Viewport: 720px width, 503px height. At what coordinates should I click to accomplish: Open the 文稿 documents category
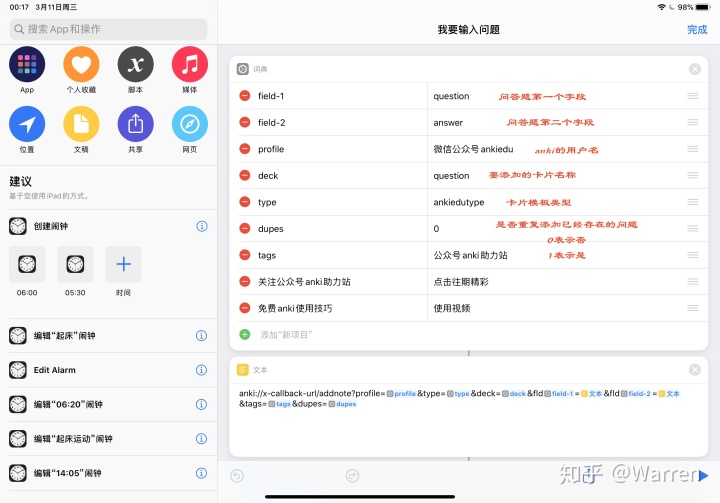pyautogui.click(x=81, y=124)
